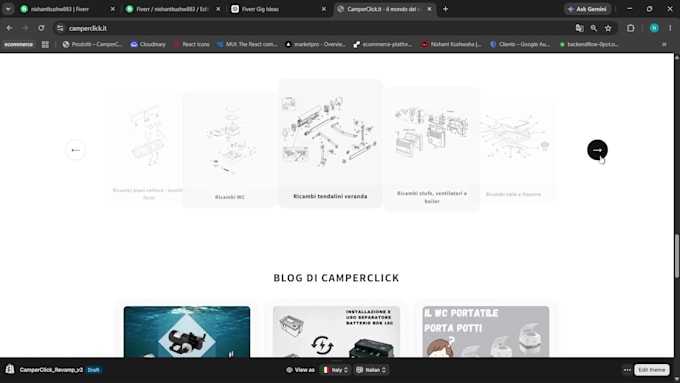Open the backendflow bookmark
The width and height of the screenshot is (680, 383).
589,44
